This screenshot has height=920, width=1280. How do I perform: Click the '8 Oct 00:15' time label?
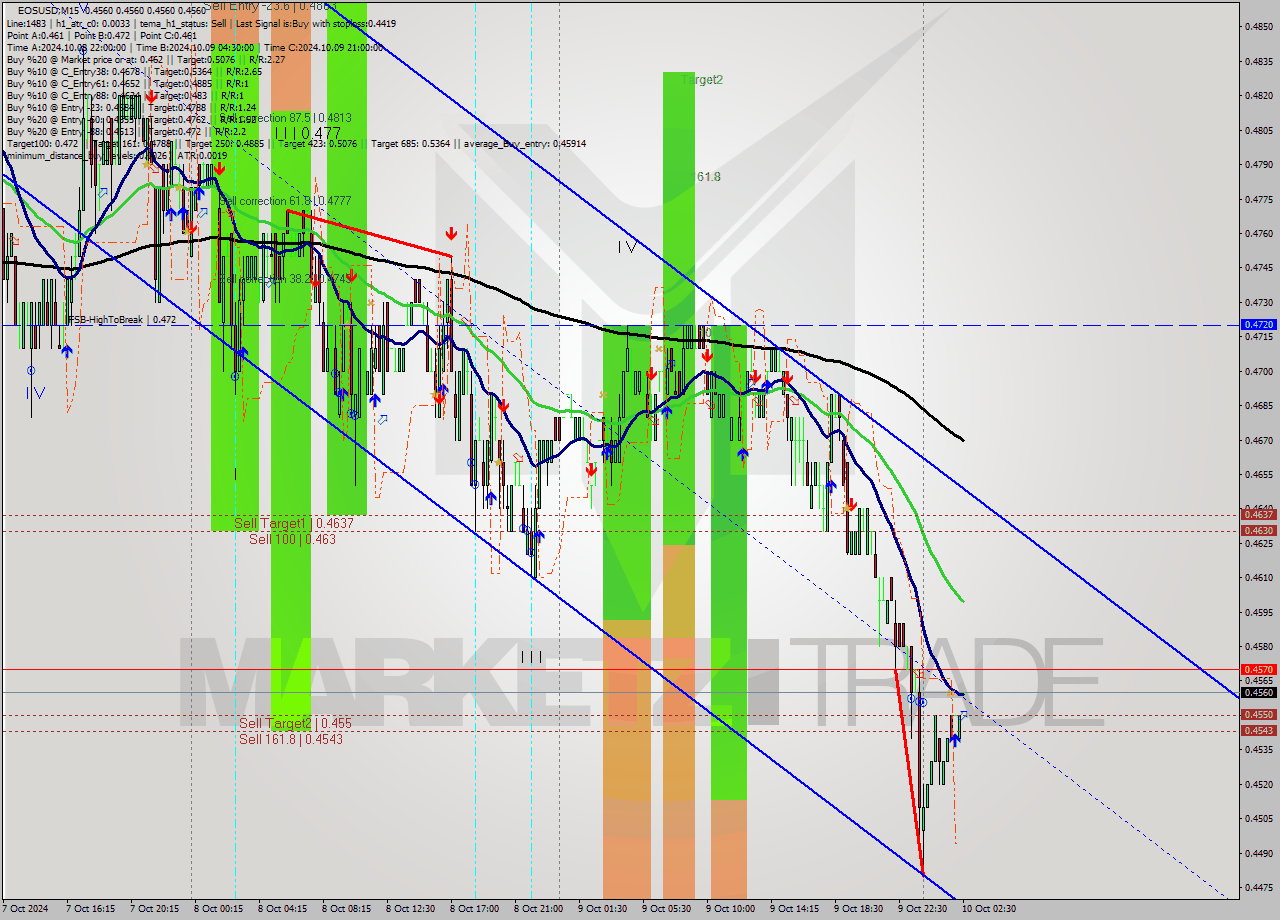pos(218,909)
